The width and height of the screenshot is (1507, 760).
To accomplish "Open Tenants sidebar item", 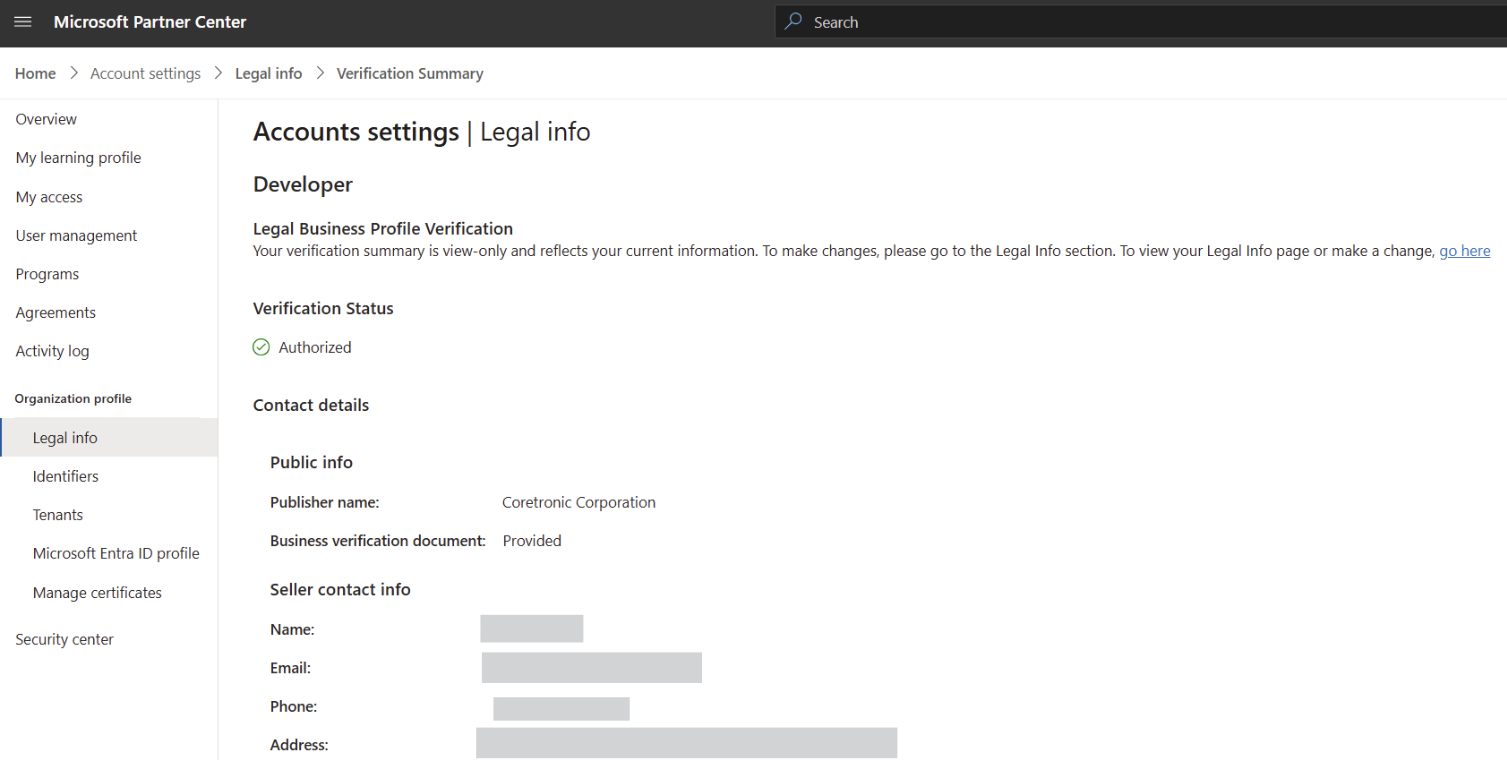I will 58,515.
